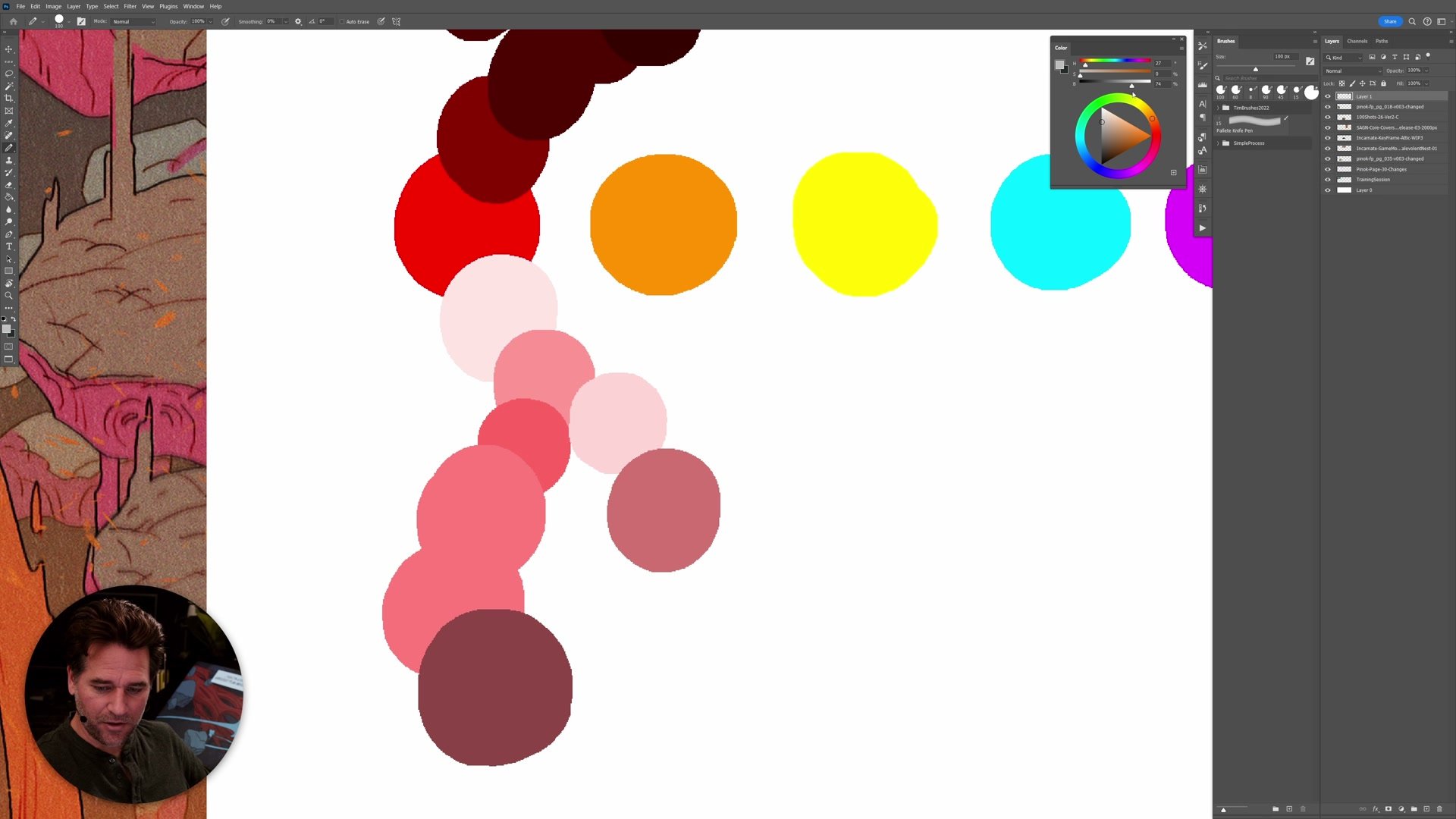Click the symmetry butterfly icon

coord(396,21)
